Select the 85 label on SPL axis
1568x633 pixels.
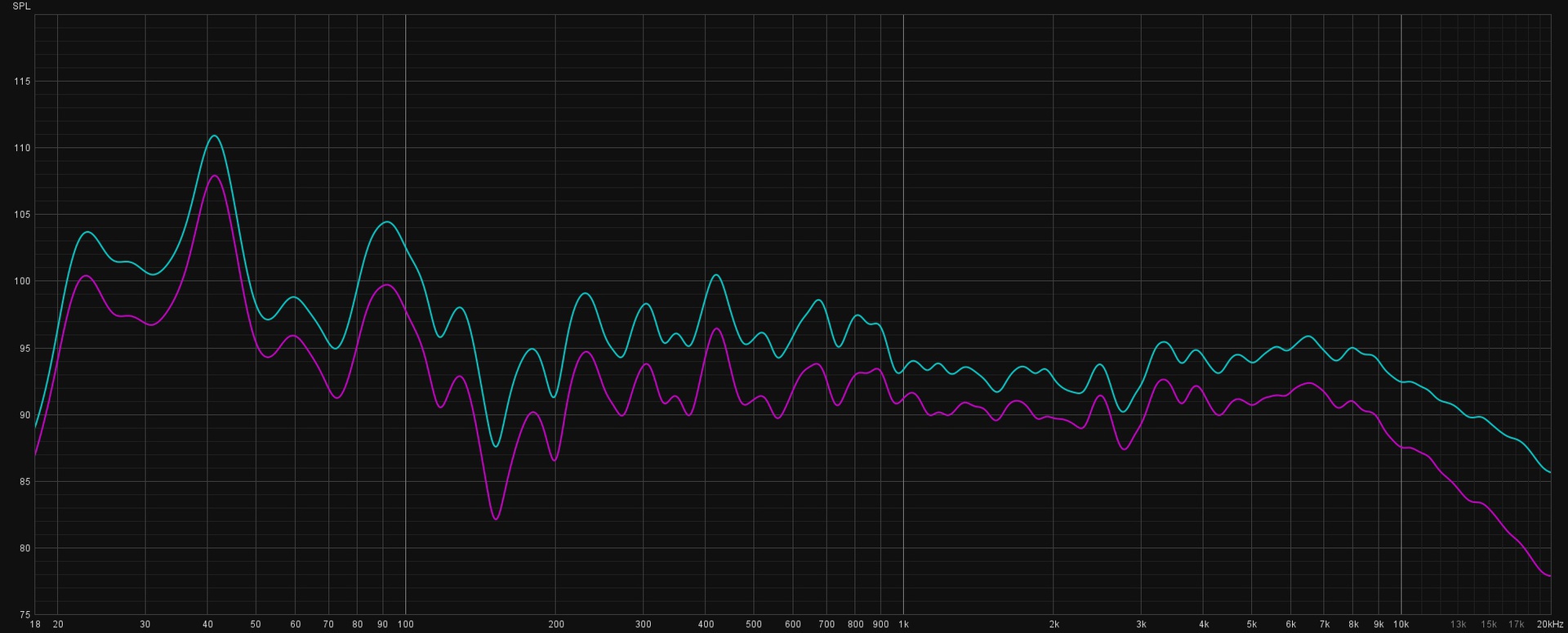pos(25,482)
